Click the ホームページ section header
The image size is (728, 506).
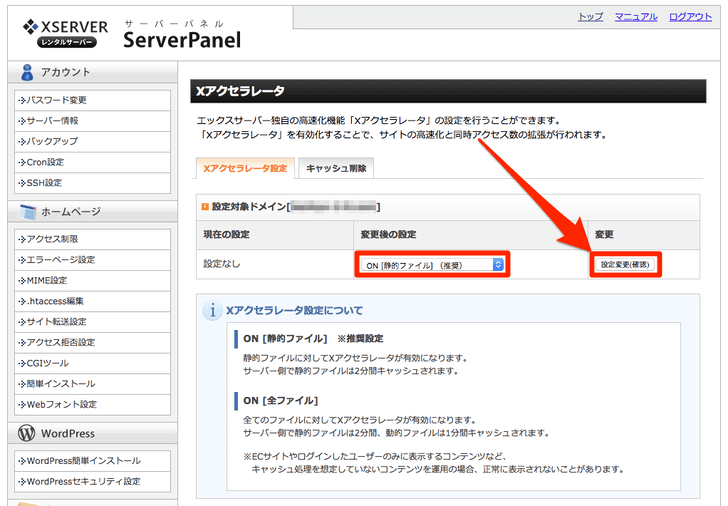pos(92,212)
